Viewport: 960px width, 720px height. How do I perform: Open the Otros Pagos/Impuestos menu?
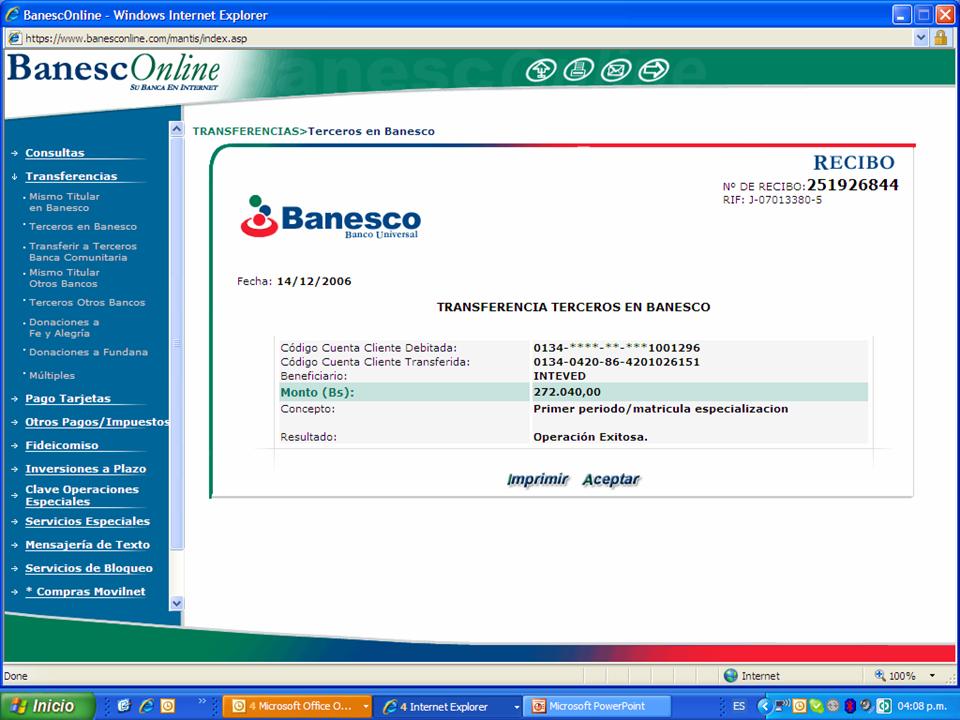click(x=97, y=422)
